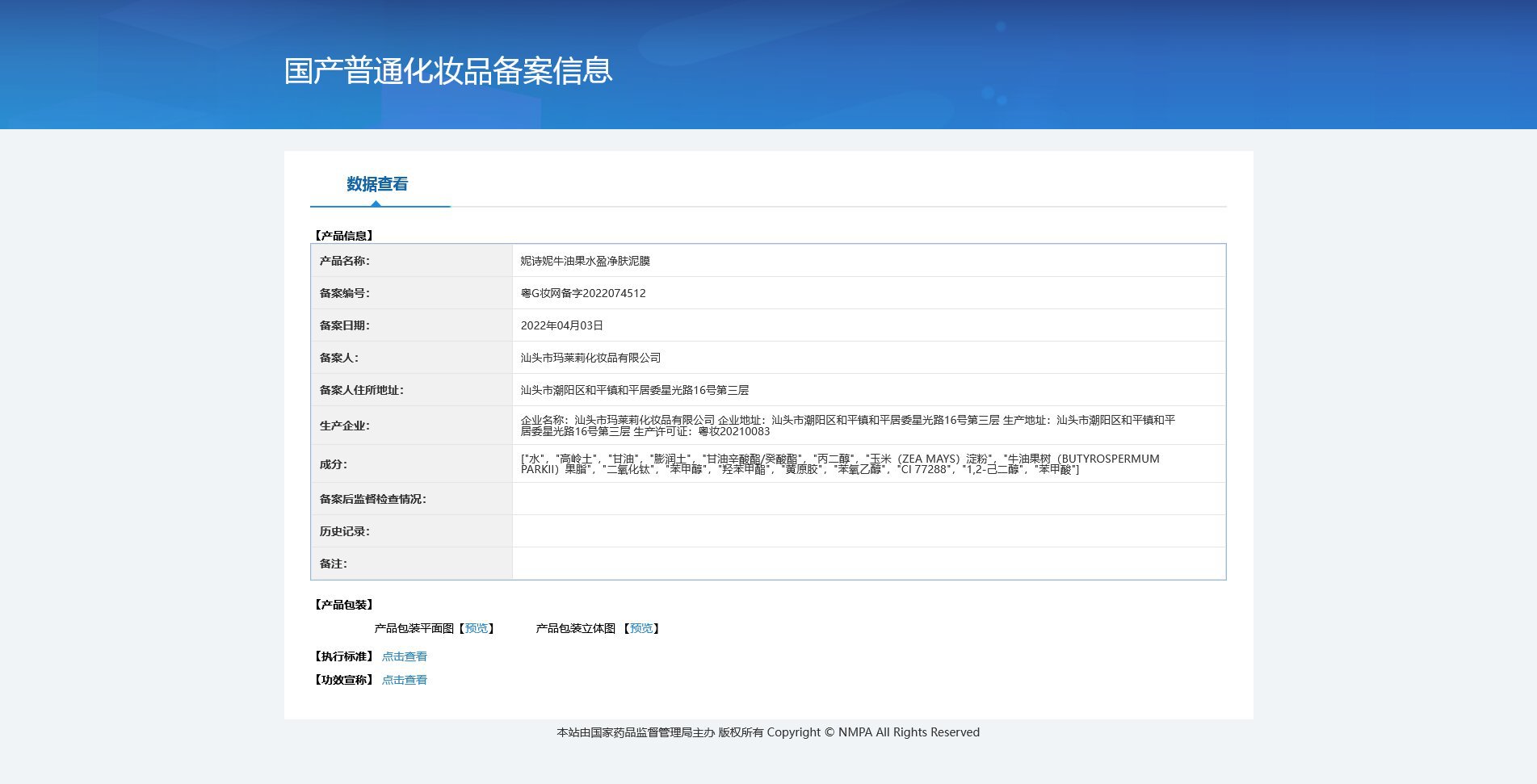This screenshot has width=1537, height=784.
Task: Click the 成分 ingredients list text
Action: 840,463
